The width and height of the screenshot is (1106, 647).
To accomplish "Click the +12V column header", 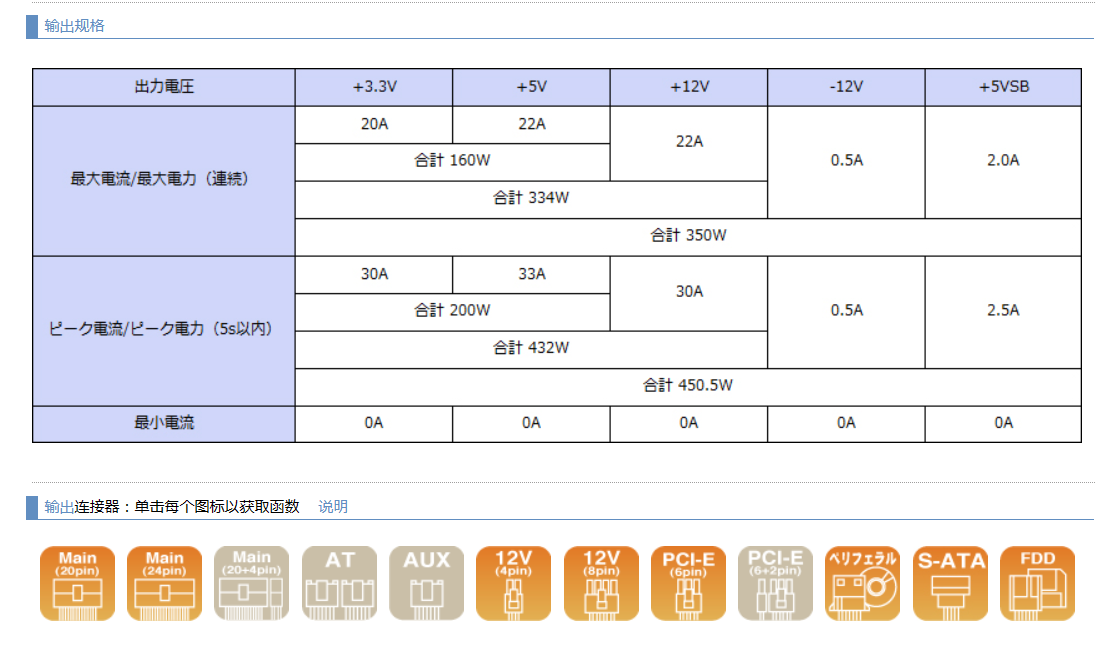I will (x=689, y=87).
